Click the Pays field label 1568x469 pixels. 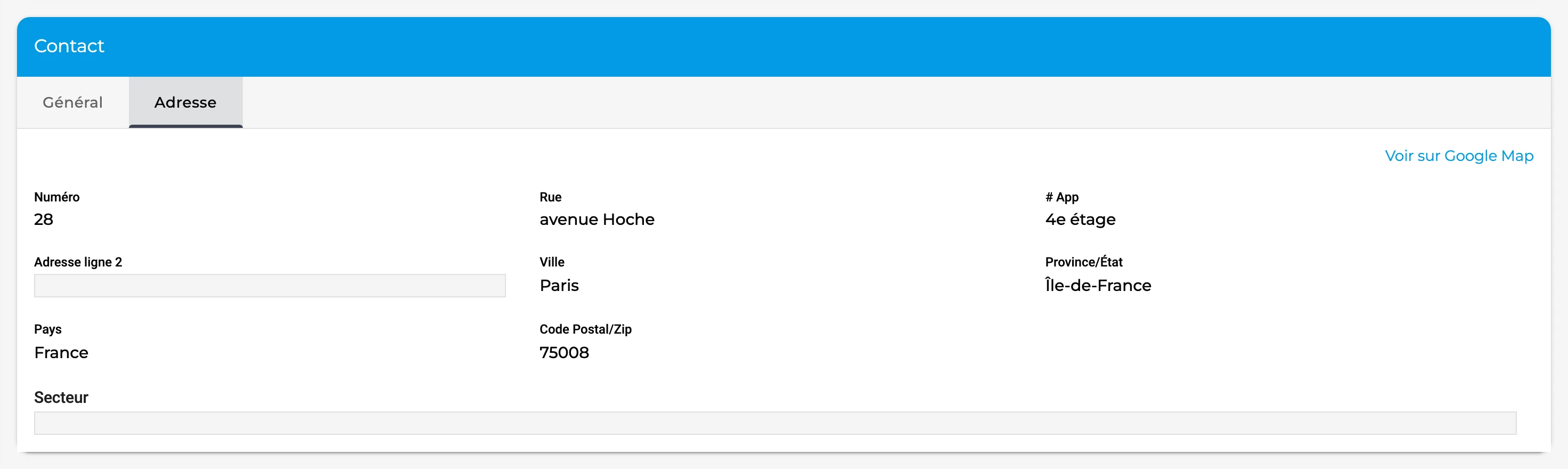coord(47,329)
